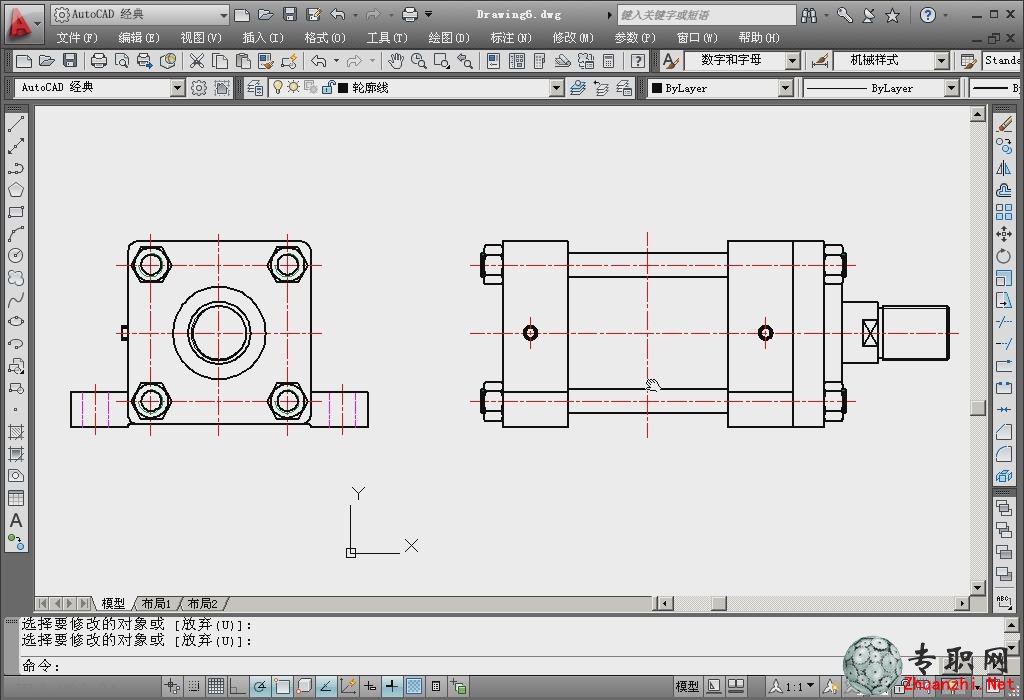Toggle Polar Tracking in status bar

(x=260, y=686)
